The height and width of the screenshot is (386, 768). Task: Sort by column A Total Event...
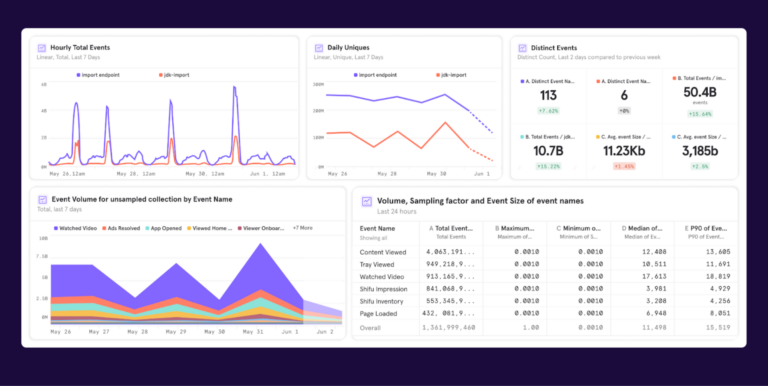(x=451, y=229)
